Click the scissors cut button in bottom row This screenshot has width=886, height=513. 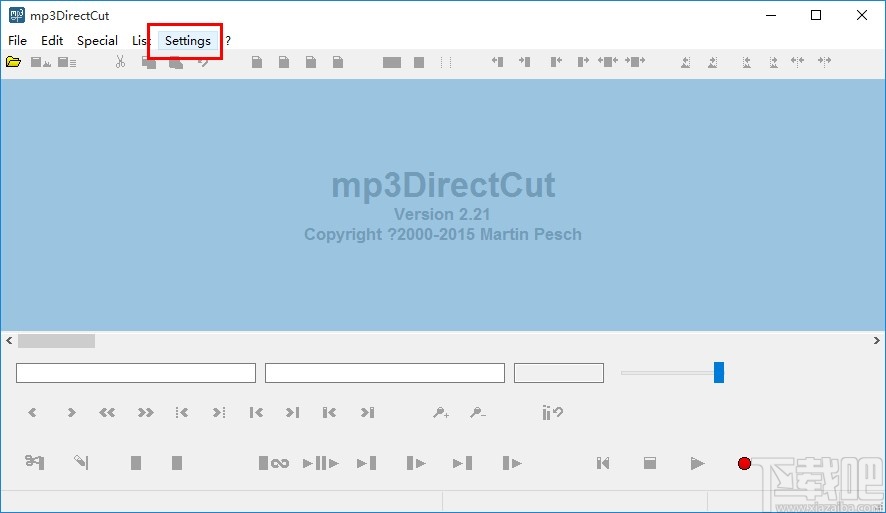pyautogui.click(x=34, y=462)
